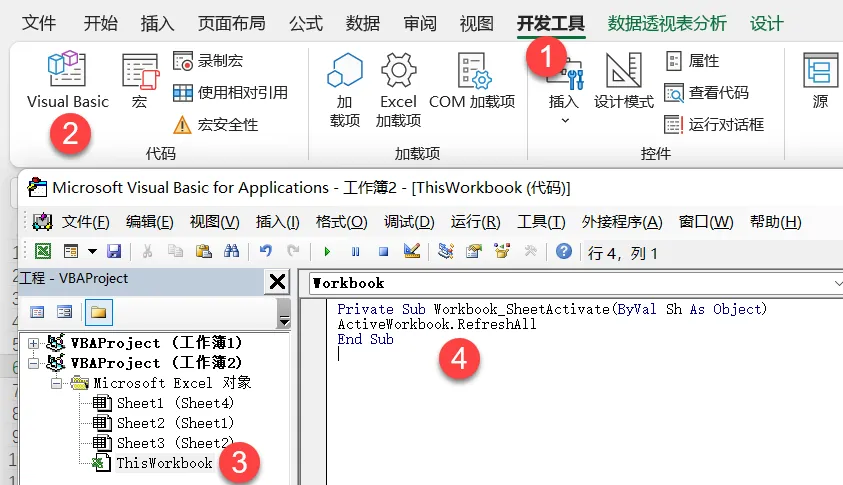This screenshot has width=843, height=485.
Task: Click View Object icon in project pane
Action: point(65,312)
